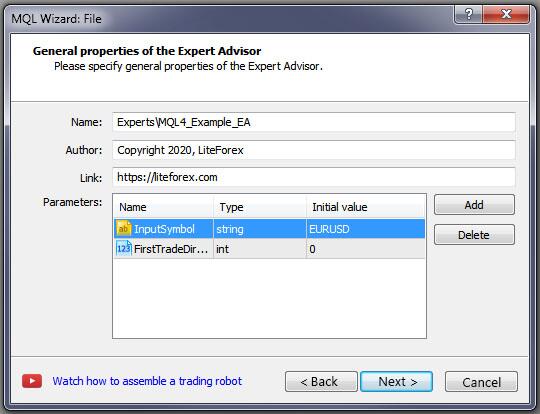Focus the Name input field
Viewport: 540px width, 414px height.
(x=314, y=122)
